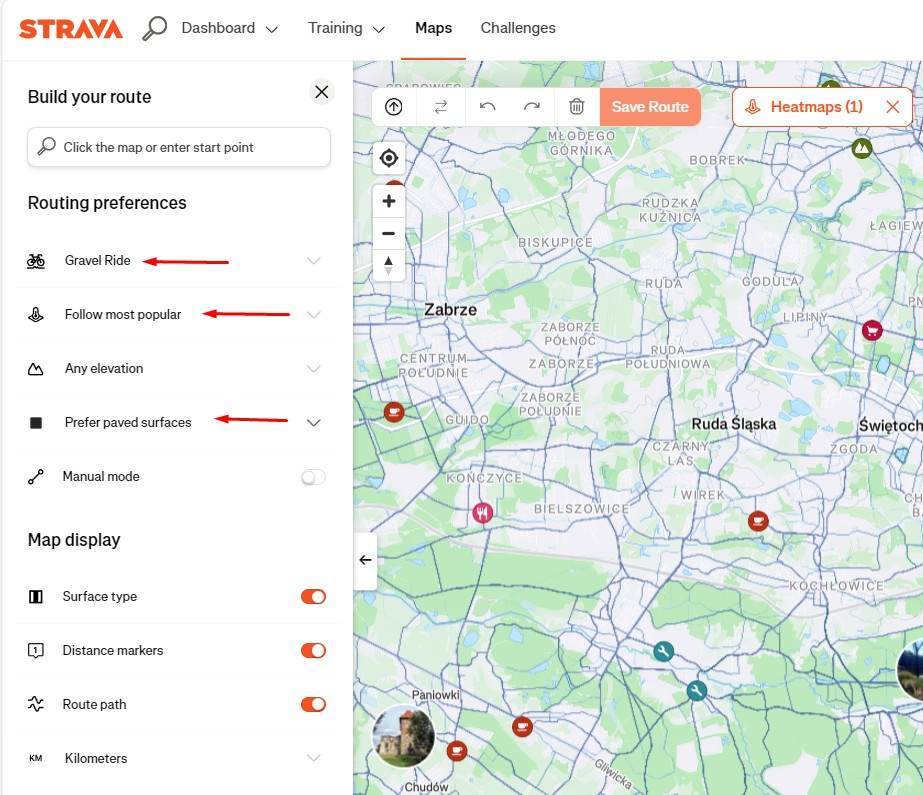
Task: Delete route using the trash icon
Action: 577,107
